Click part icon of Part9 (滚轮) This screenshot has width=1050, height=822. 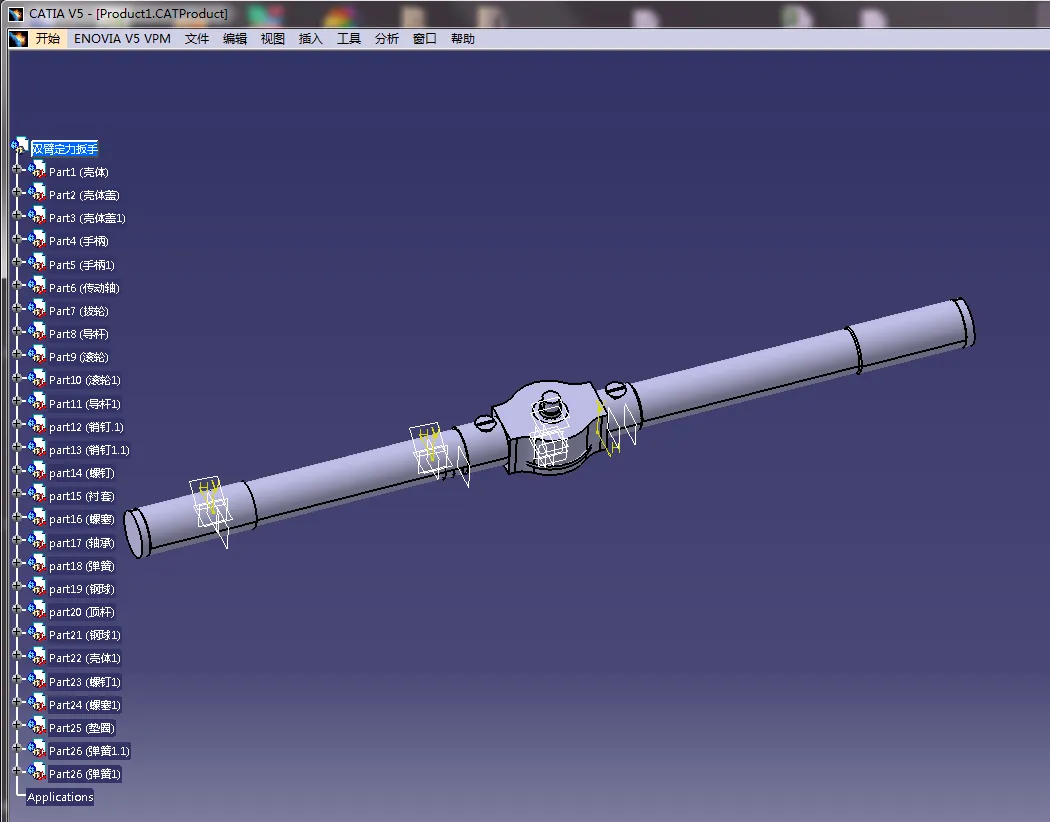pyautogui.click(x=38, y=355)
